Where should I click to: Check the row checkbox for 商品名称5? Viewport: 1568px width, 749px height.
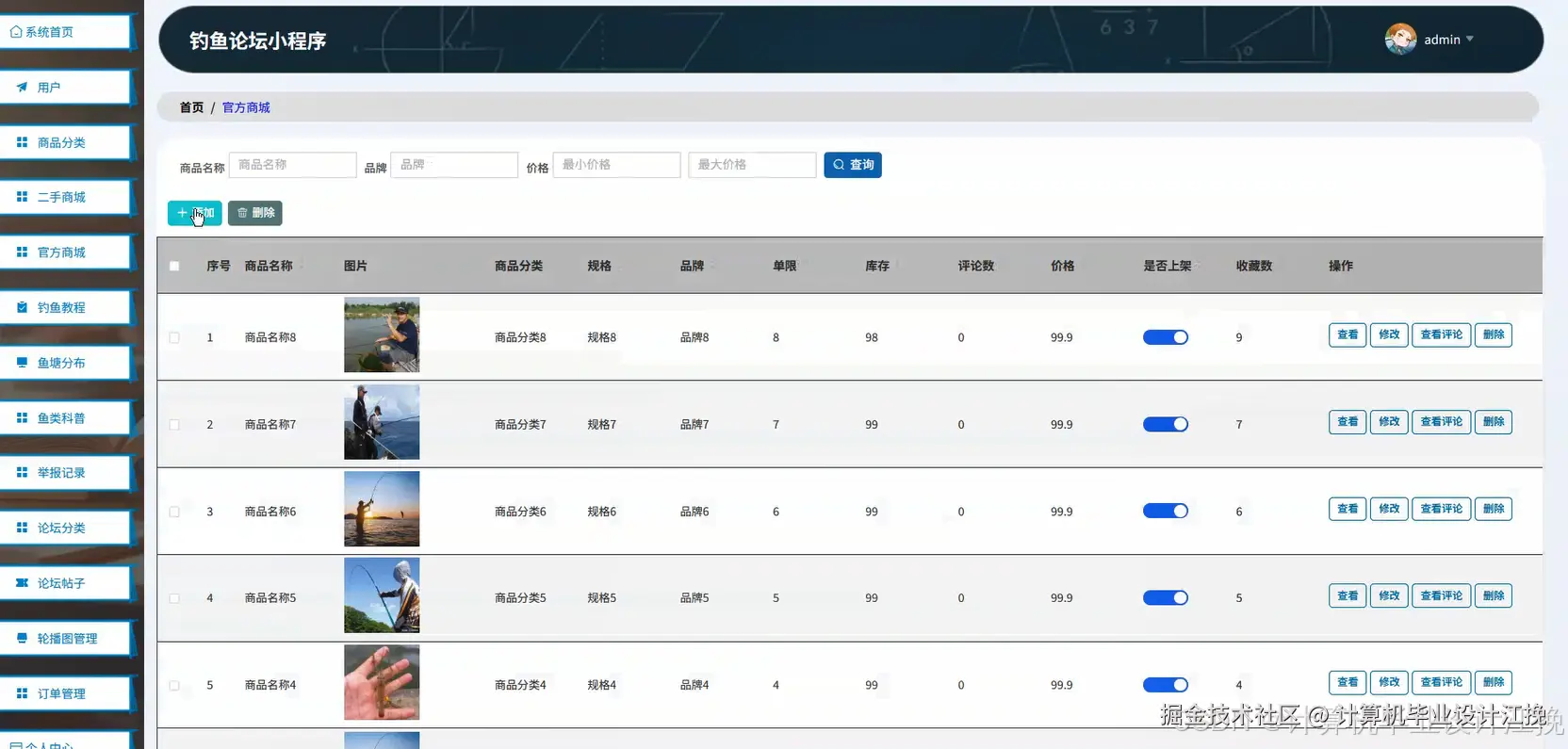click(x=174, y=598)
